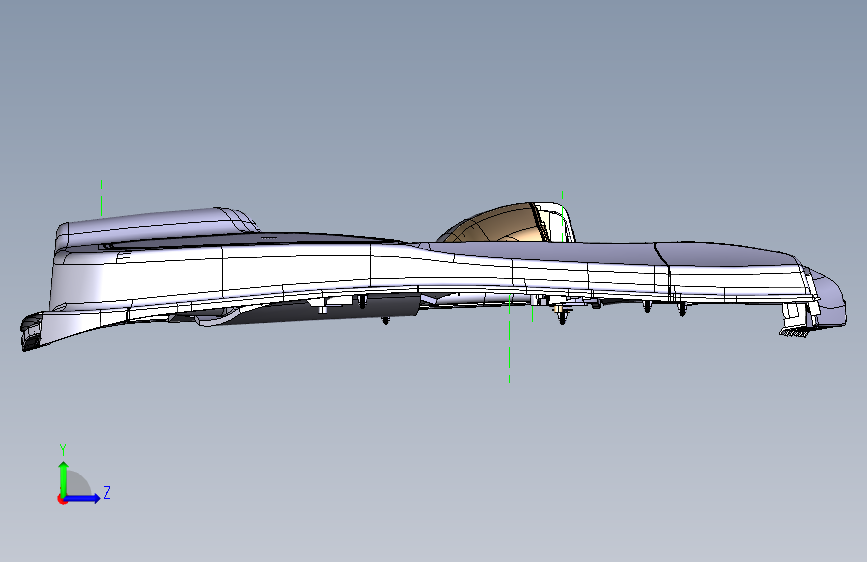
Task: Select the red X axis origin ball
Action: (x=62, y=499)
